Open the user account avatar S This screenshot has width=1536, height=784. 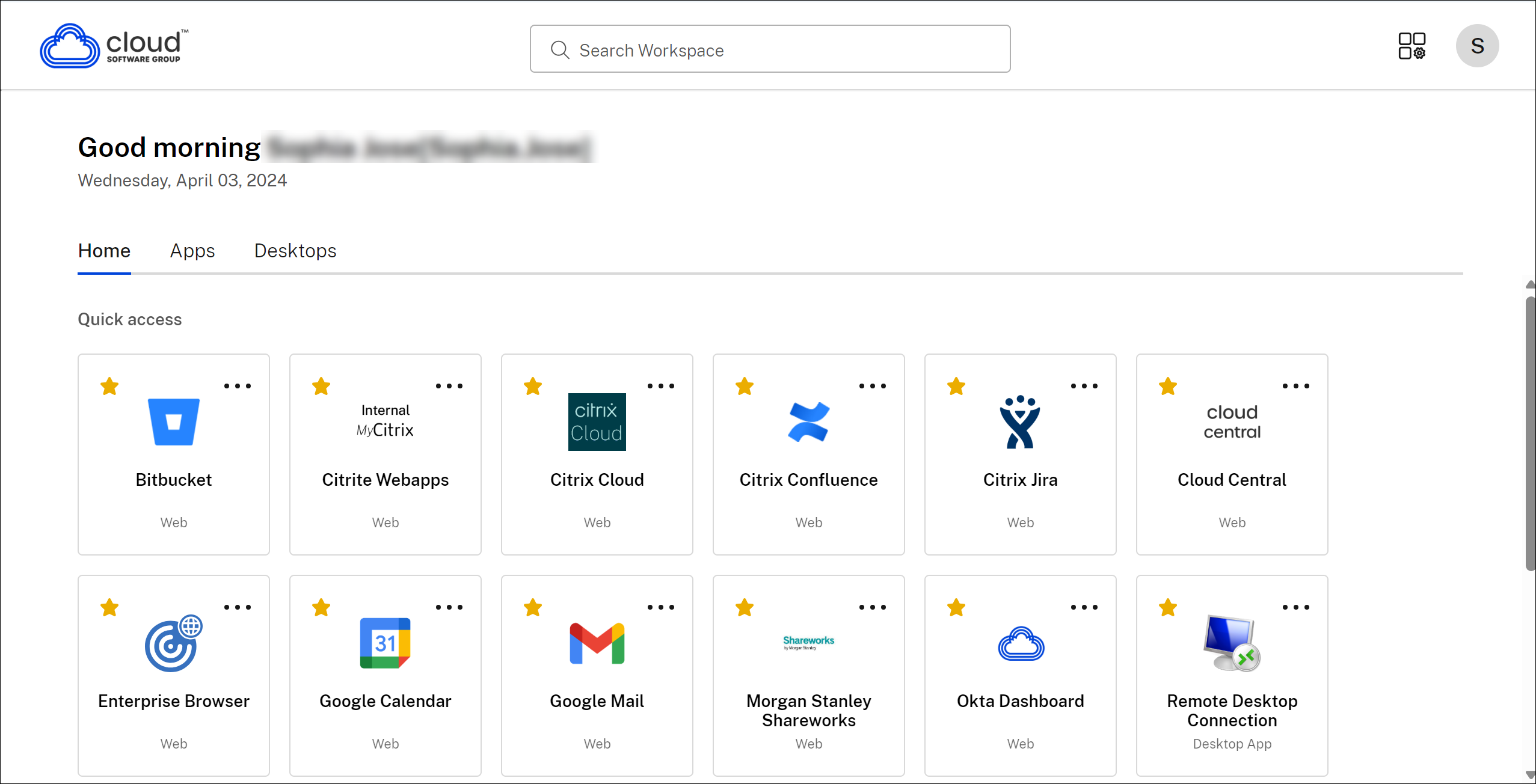pos(1477,46)
